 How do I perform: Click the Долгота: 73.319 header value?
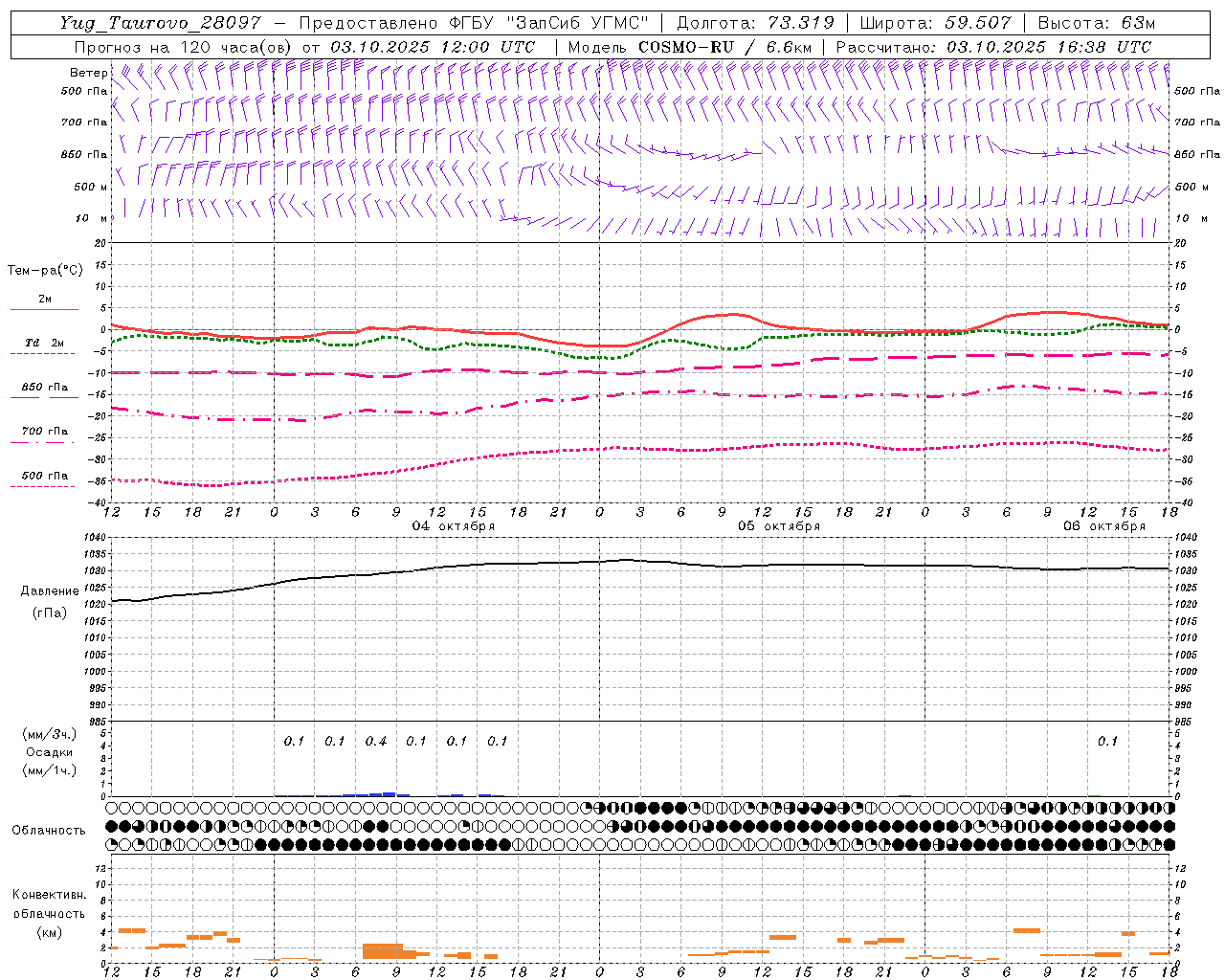[x=755, y=23]
